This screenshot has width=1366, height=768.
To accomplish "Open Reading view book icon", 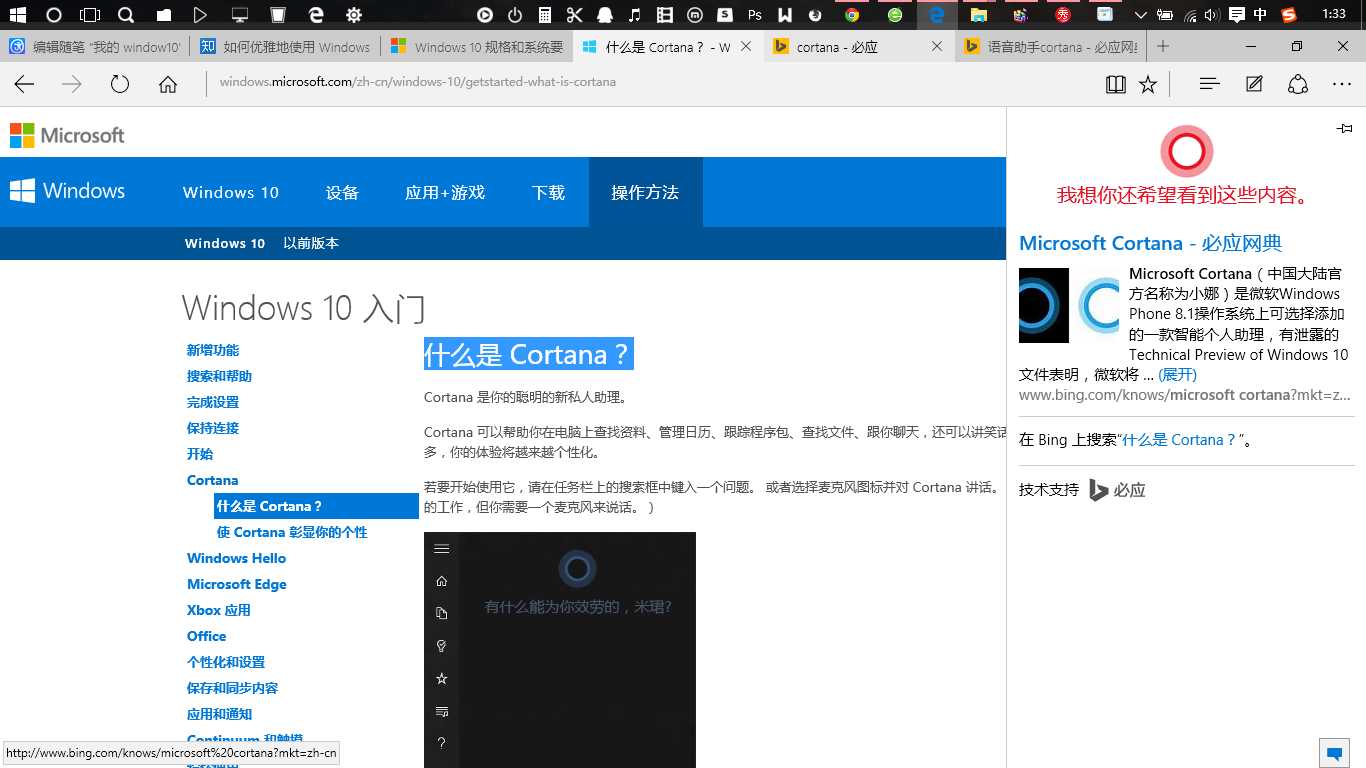I will click(1116, 85).
